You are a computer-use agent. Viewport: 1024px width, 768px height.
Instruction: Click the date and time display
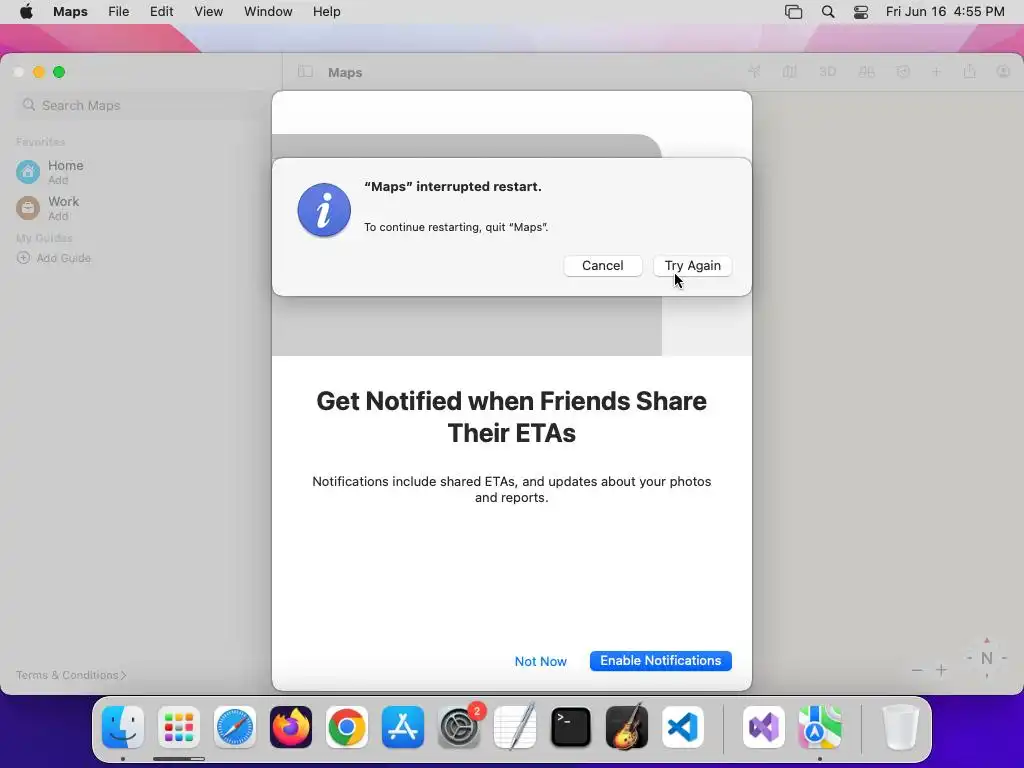[944, 12]
